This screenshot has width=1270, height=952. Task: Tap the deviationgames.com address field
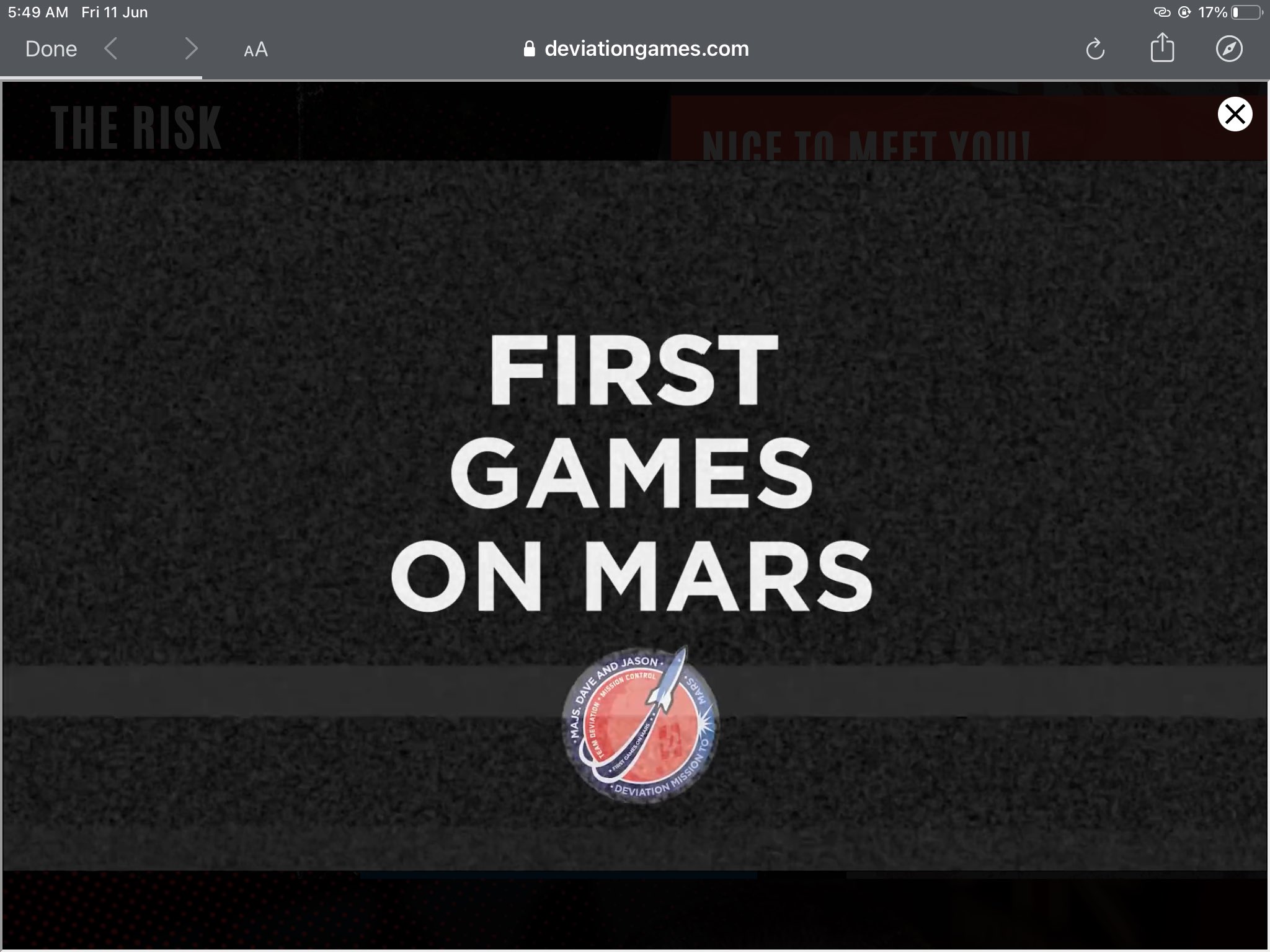636,49
